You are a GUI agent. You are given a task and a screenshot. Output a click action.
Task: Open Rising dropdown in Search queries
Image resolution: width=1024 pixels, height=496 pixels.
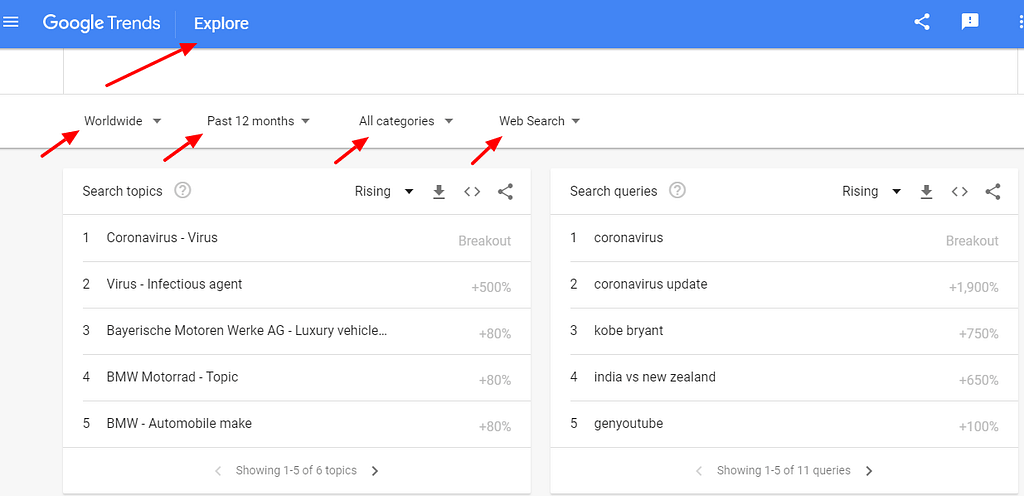[x=871, y=191]
